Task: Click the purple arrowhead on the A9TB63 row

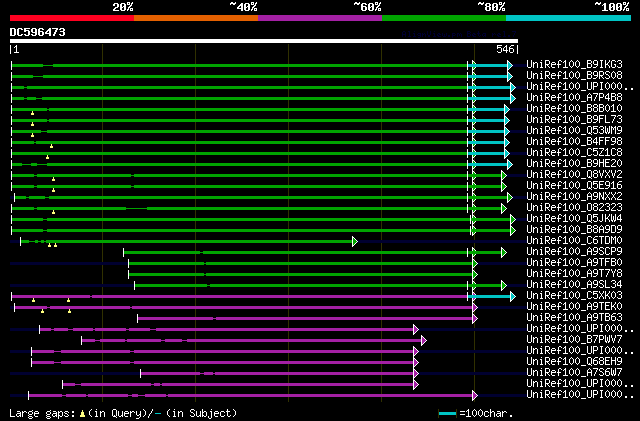Action: click(x=475, y=319)
